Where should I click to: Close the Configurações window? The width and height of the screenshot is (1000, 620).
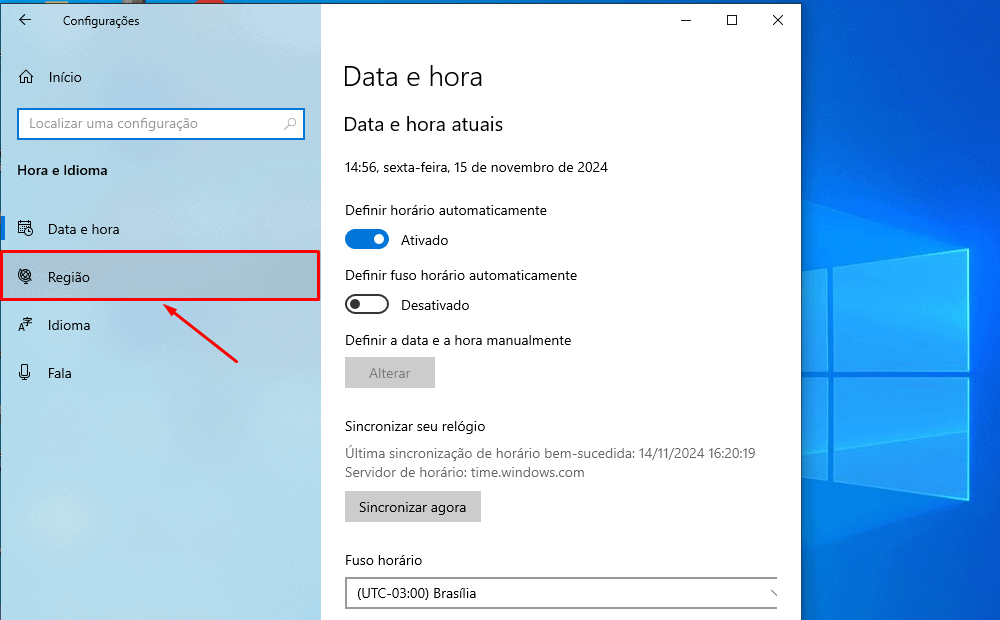click(778, 20)
